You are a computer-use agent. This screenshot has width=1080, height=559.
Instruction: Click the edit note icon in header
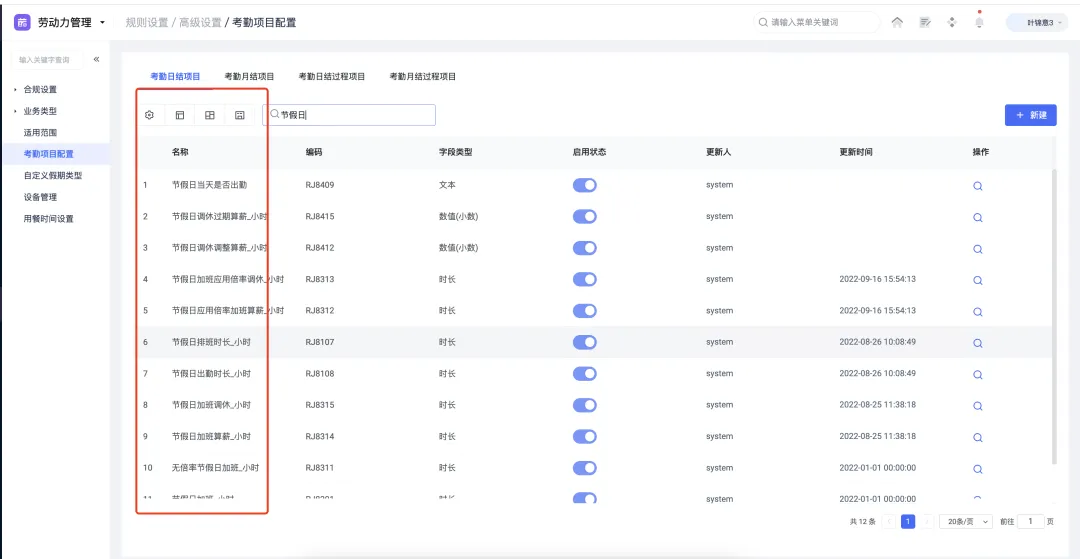[x=925, y=22]
